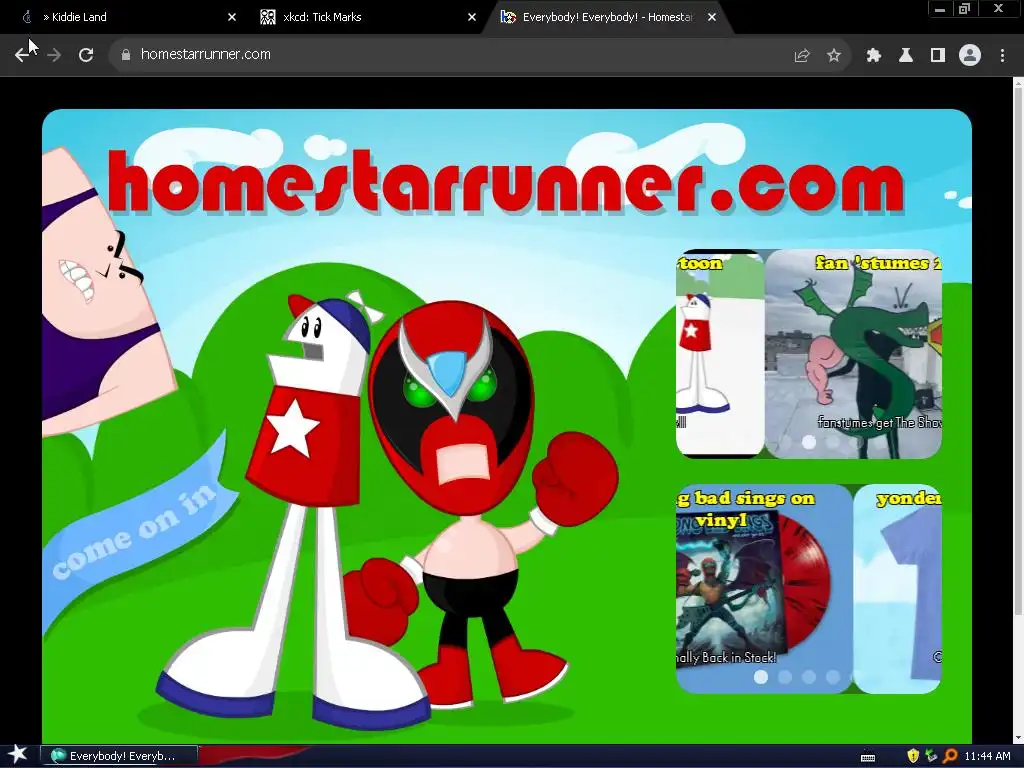View site info via the lock icon
Viewport: 1024px width, 768px height.
pyautogui.click(x=126, y=55)
